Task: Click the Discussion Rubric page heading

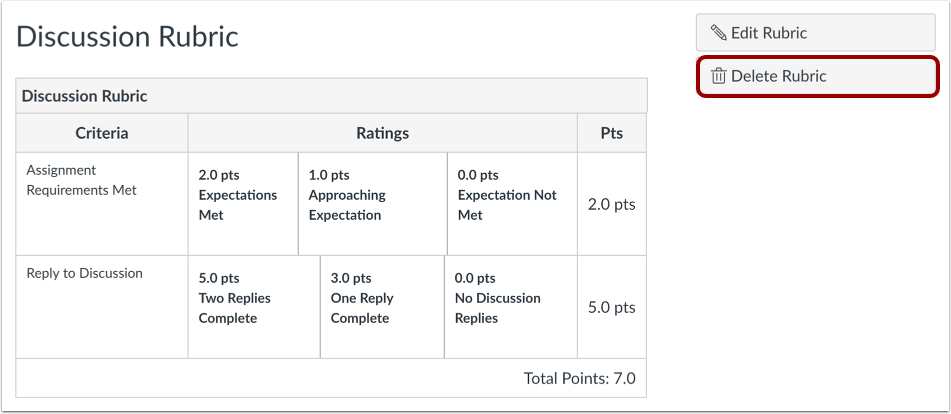Action: click(127, 37)
